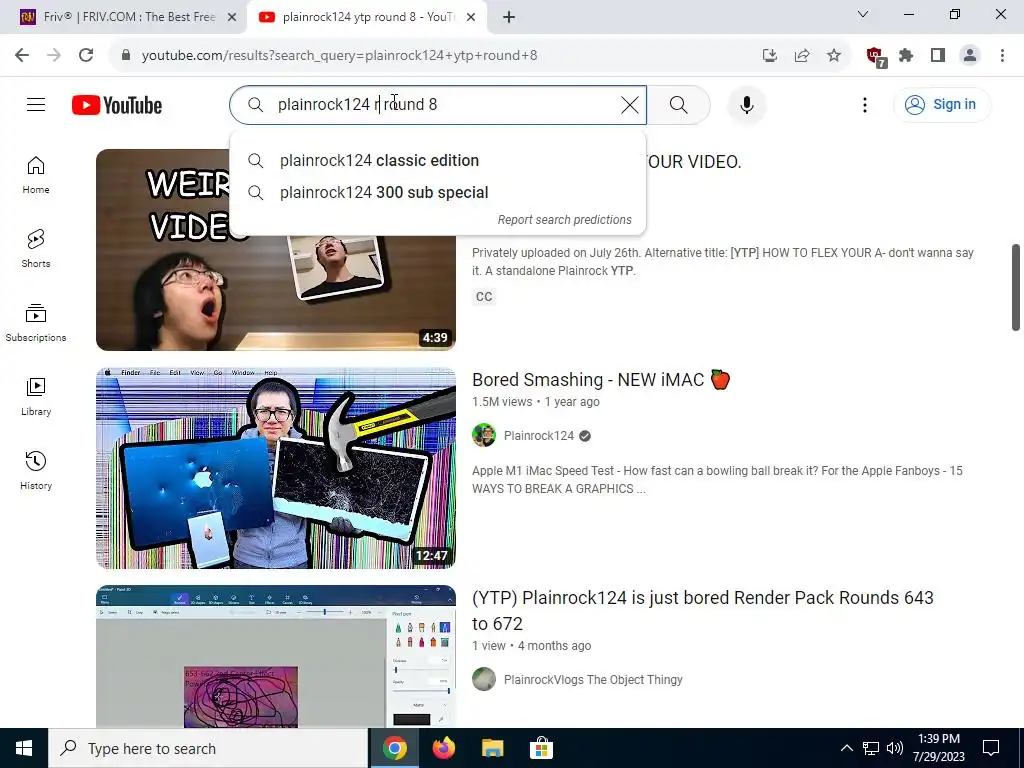The width and height of the screenshot is (1024, 768).
Task: Open the volume tray icon
Action: coord(895,748)
